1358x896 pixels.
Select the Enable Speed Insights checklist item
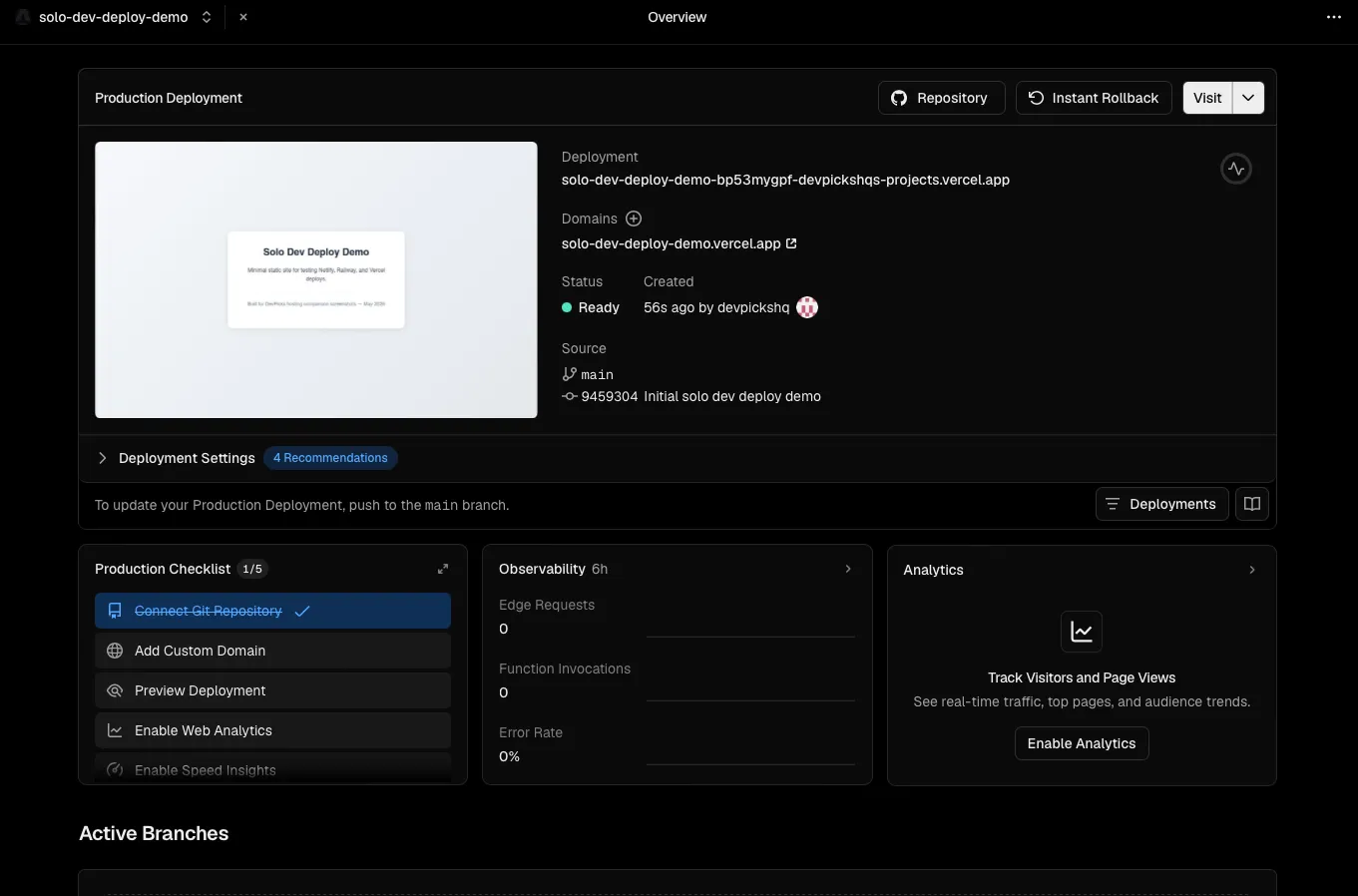pos(272,768)
